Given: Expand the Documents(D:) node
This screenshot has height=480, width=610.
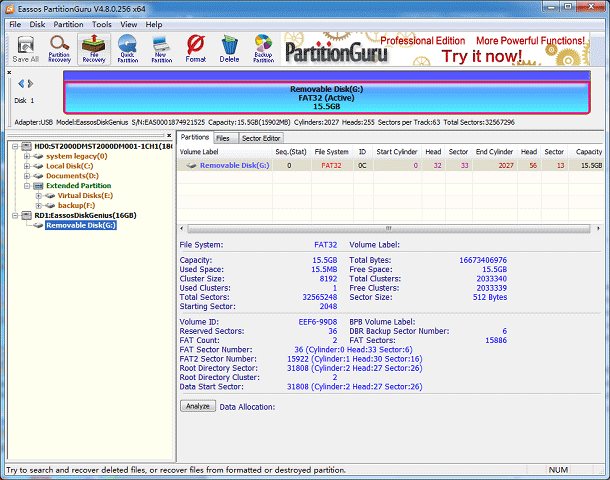Looking at the screenshot, I should coord(26,176).
